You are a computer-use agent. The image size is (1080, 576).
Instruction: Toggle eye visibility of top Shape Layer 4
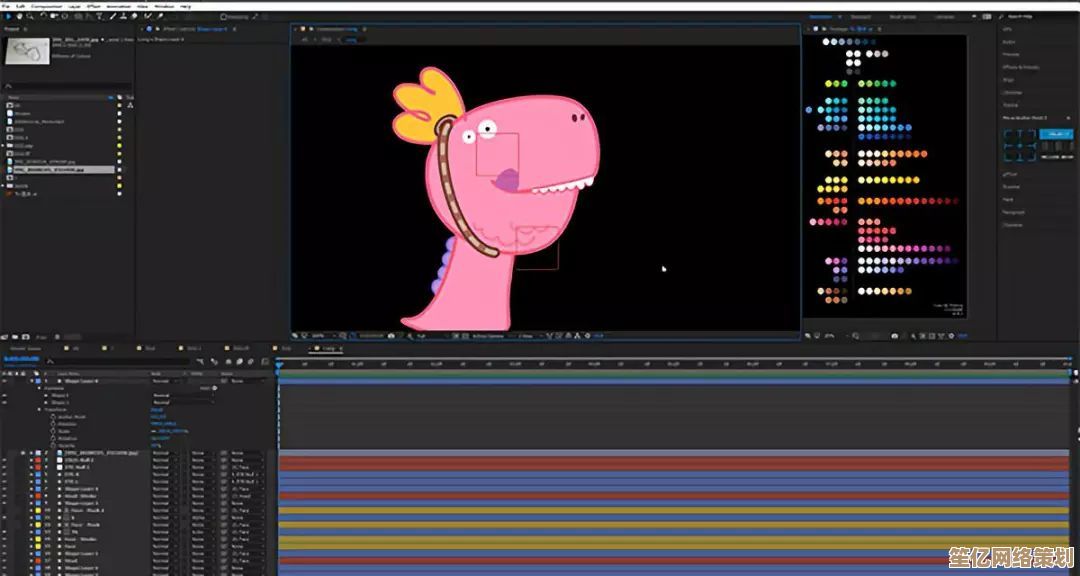[x=6, y=380]
